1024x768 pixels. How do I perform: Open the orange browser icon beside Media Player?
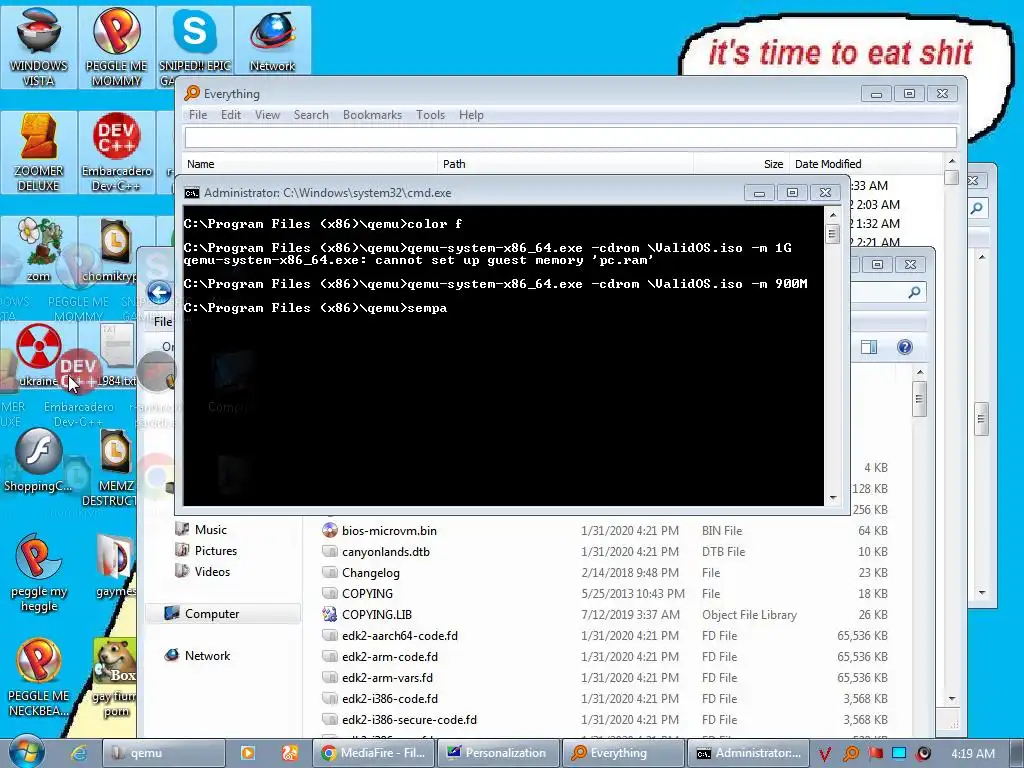pyautogui.click(x=290, y=753)
